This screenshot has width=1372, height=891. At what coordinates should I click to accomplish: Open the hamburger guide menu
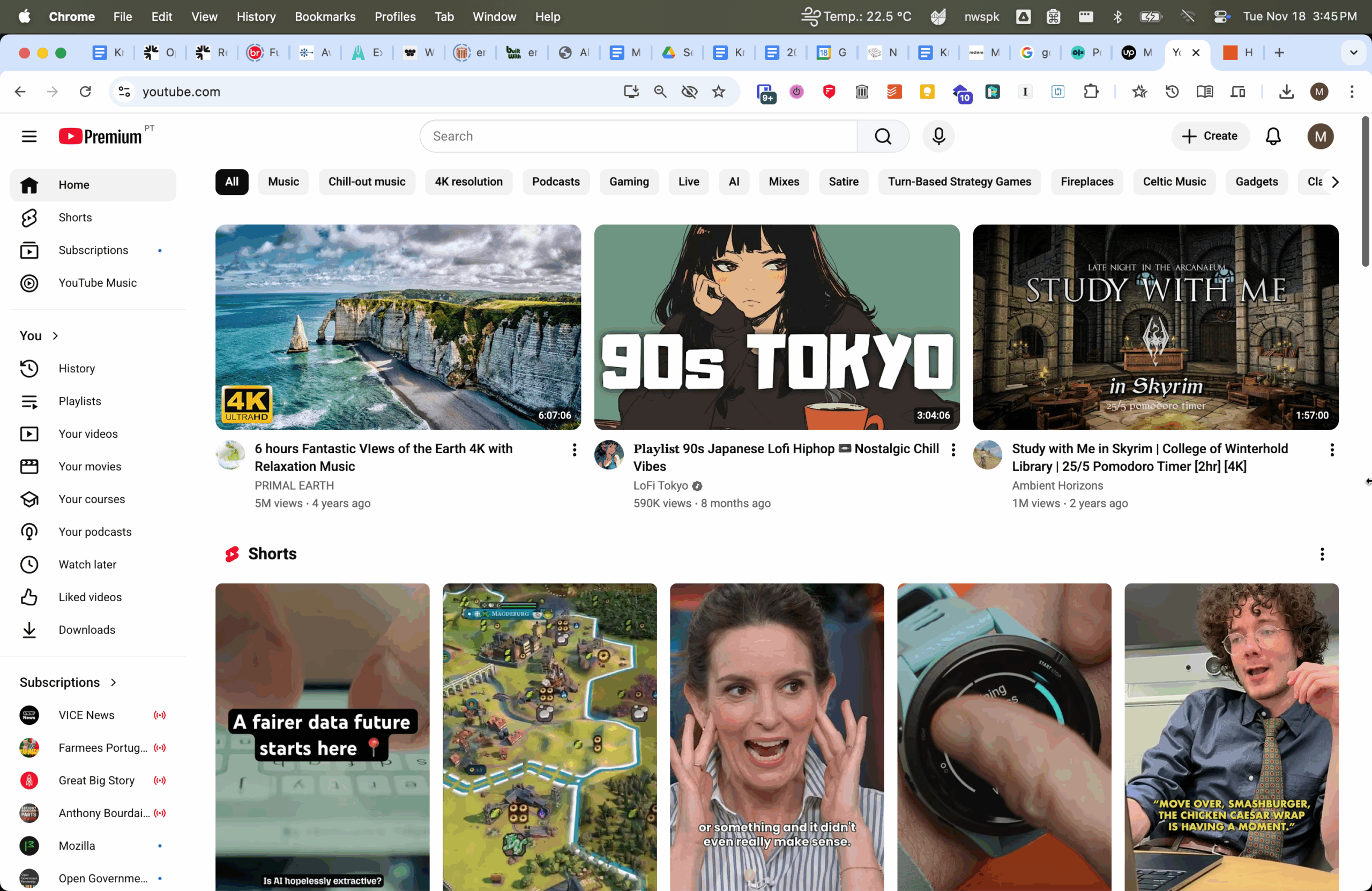pyautogui.click(x=29, y=136)
